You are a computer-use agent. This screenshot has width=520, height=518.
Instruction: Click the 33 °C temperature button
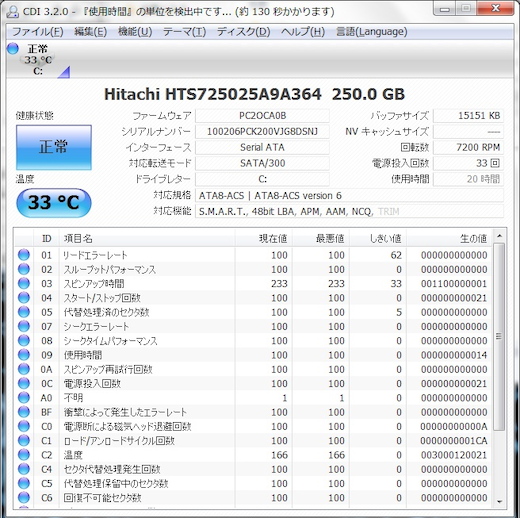pos(54,203)
